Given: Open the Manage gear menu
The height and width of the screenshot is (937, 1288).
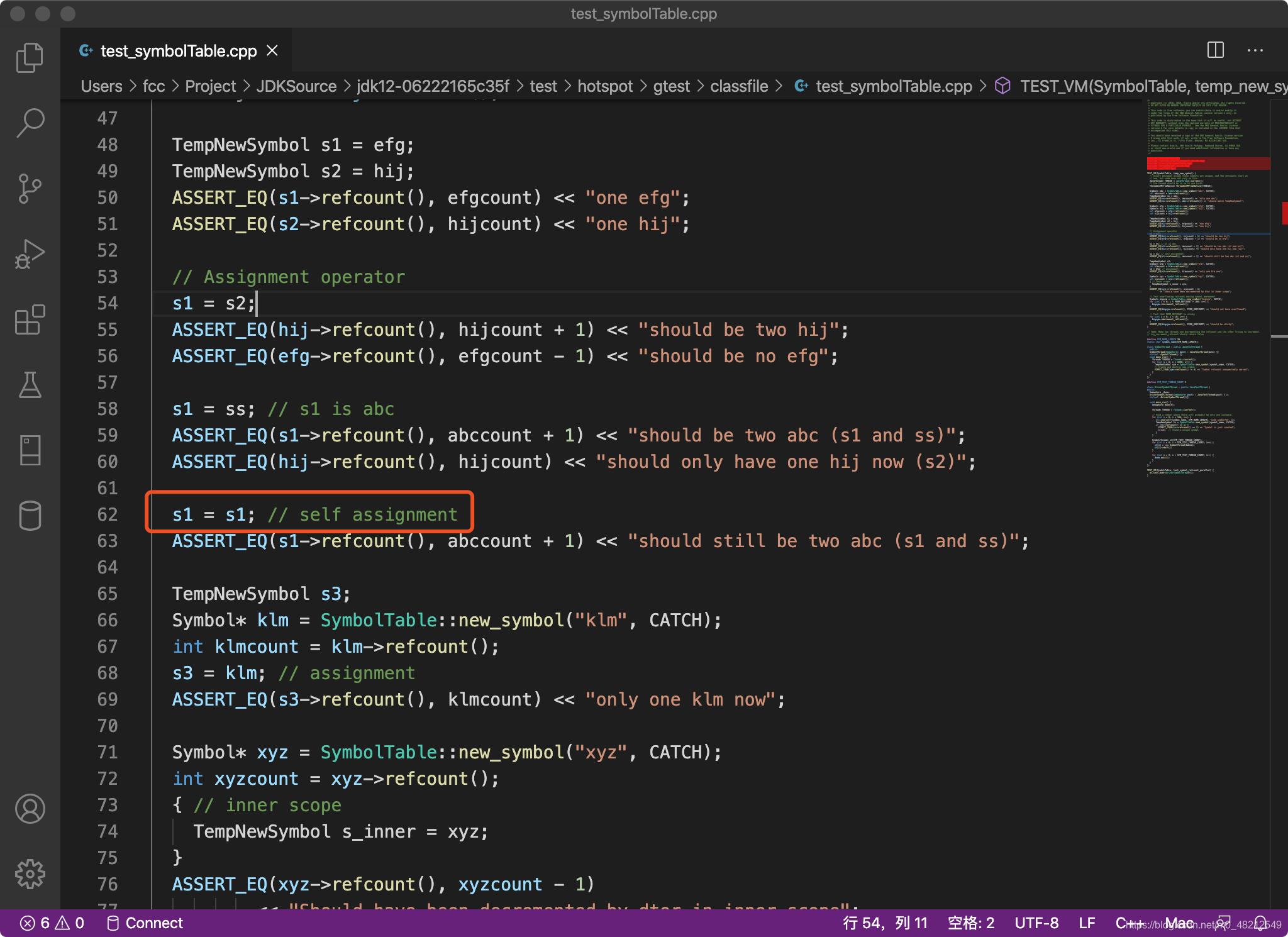Looking at the screenshot, I should [x=30, y=874].
